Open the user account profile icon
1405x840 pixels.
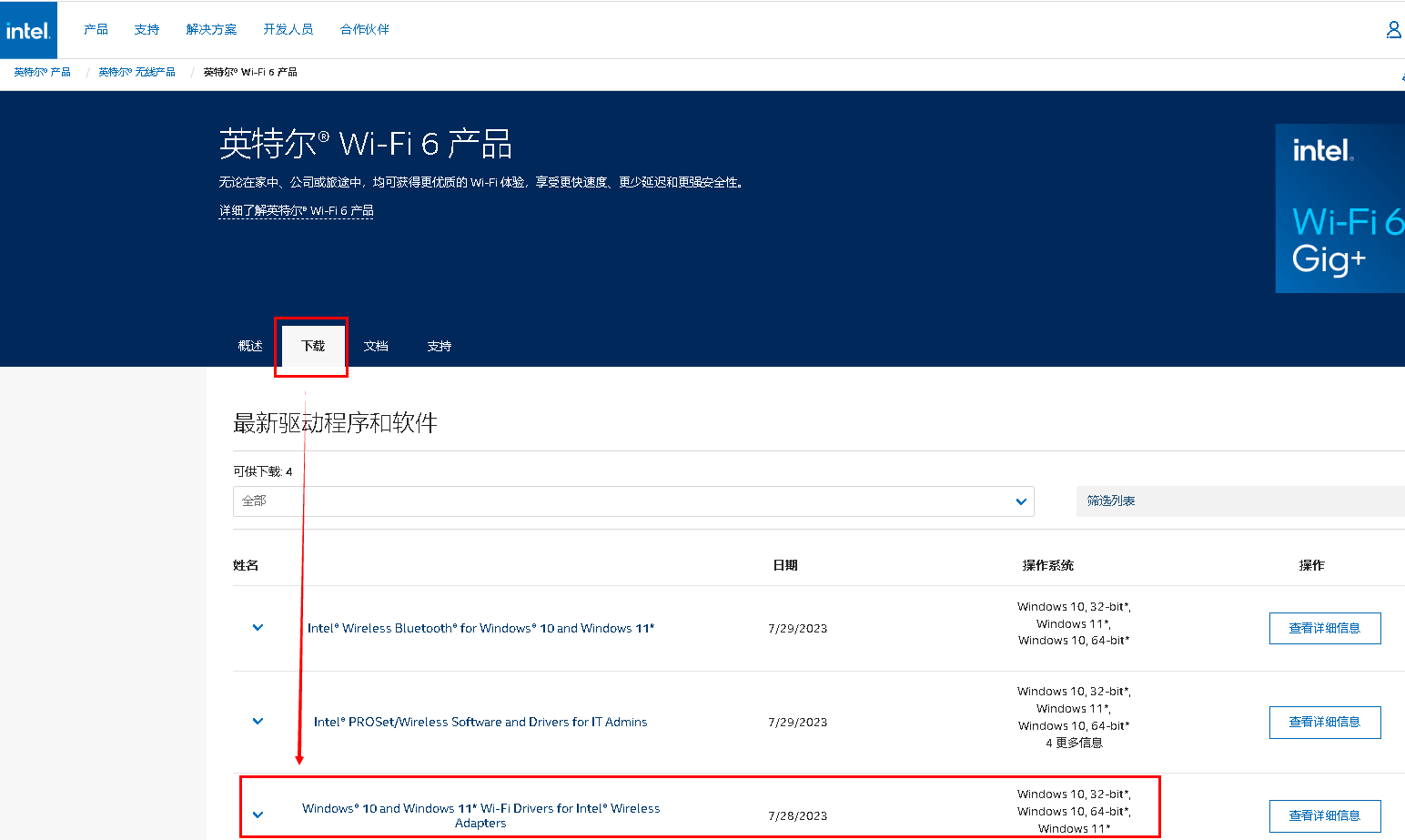(x=1393, y=30)
